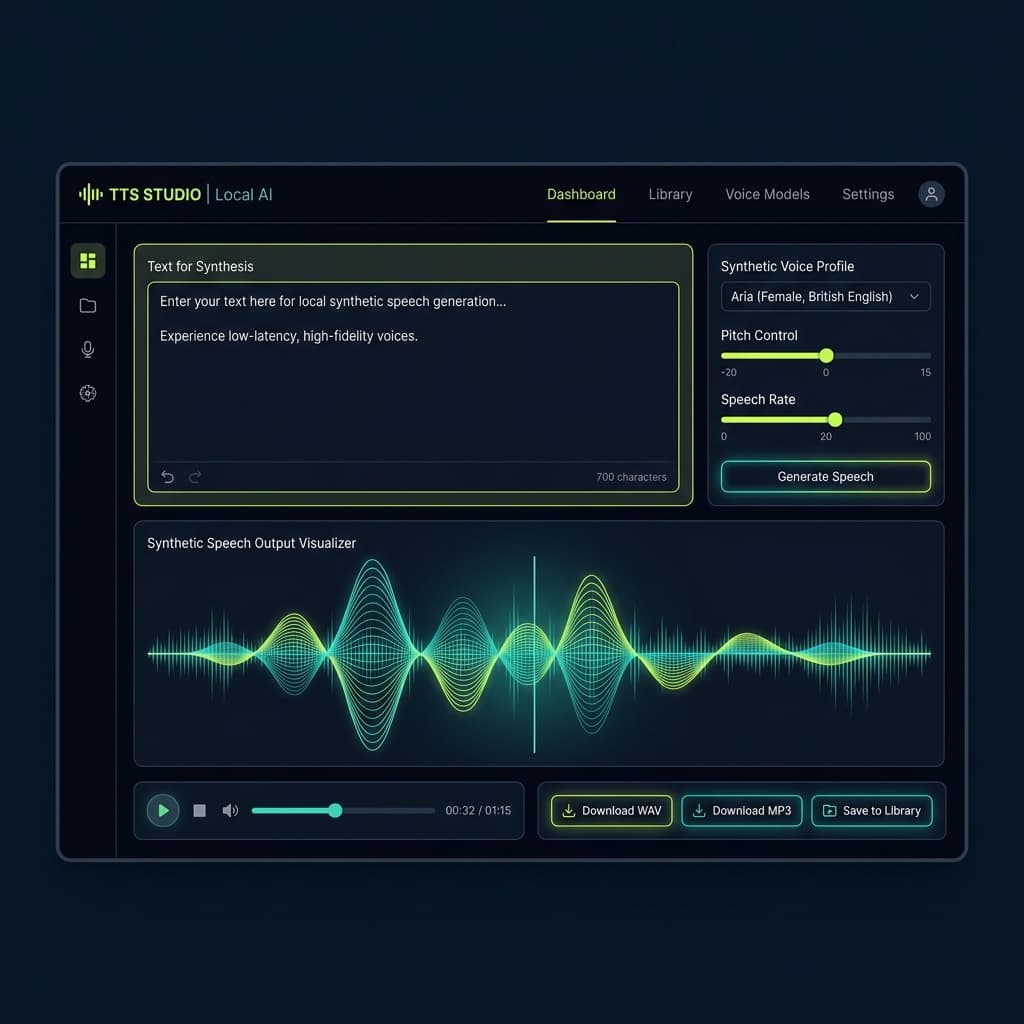Click Download MP3 button
This screenshot has width=1024, height=1024.
click(741, 810)
